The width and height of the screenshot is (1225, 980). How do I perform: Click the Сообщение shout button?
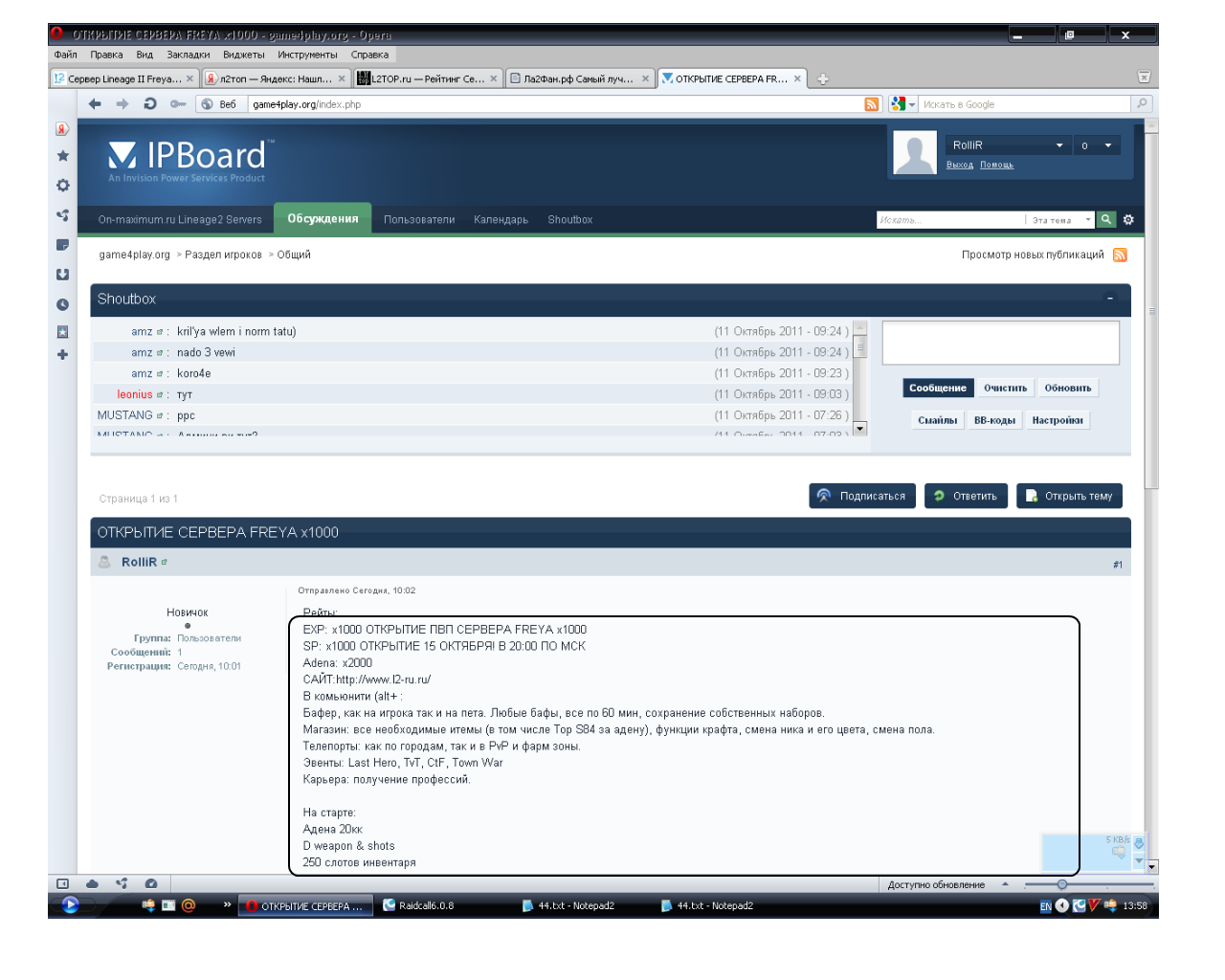tap(938, 389)
